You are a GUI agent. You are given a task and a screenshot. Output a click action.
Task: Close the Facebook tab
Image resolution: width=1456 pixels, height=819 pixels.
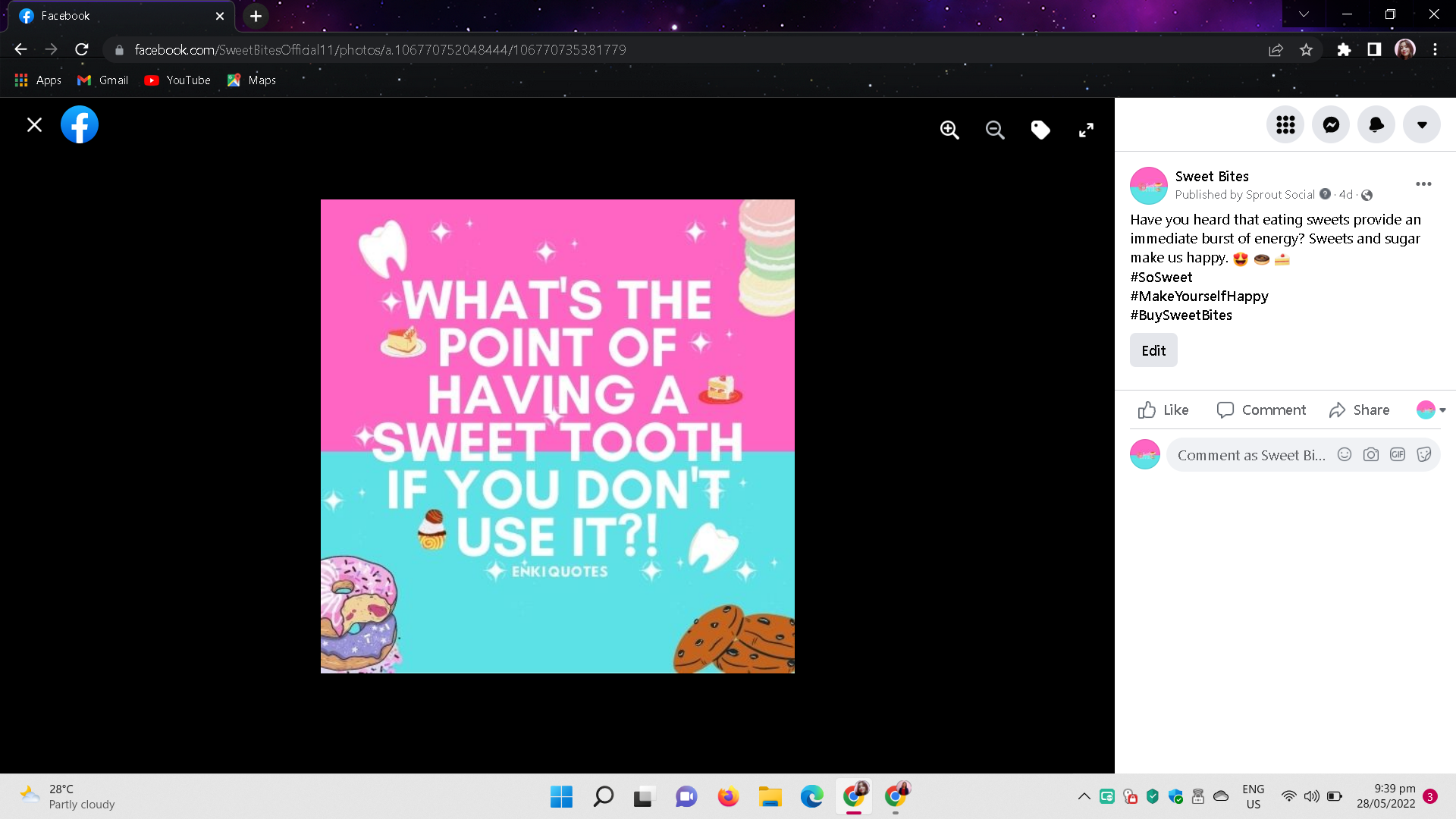(x=220, y=16)
